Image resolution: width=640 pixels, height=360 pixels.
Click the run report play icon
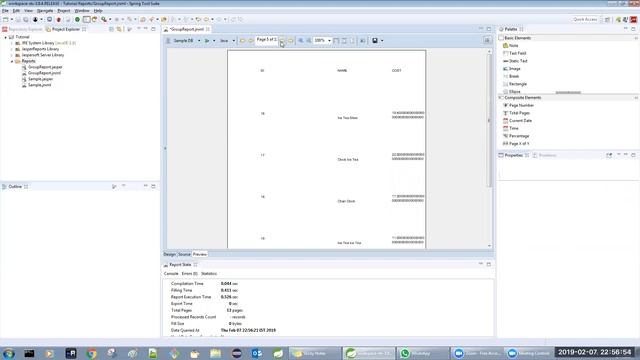click(x=207, y=41)
